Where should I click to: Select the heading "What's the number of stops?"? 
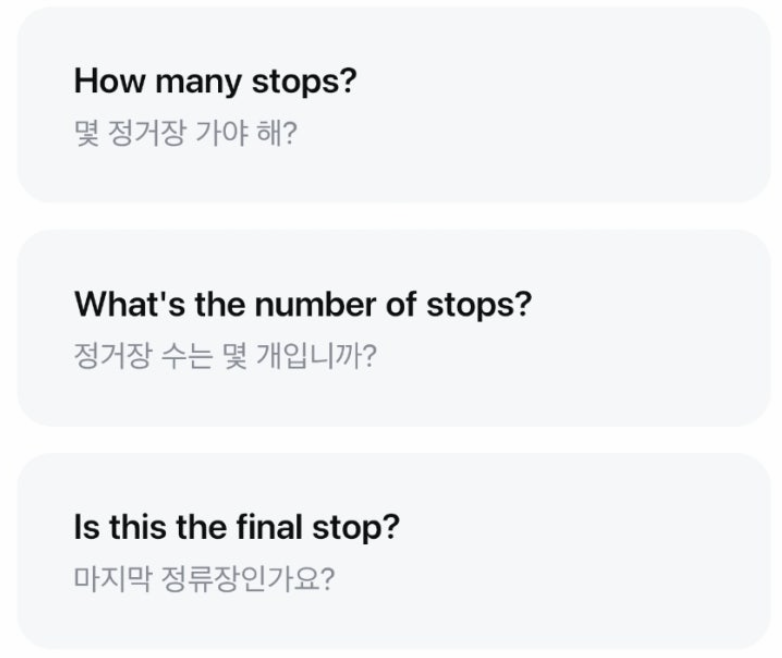pos(303,304)
